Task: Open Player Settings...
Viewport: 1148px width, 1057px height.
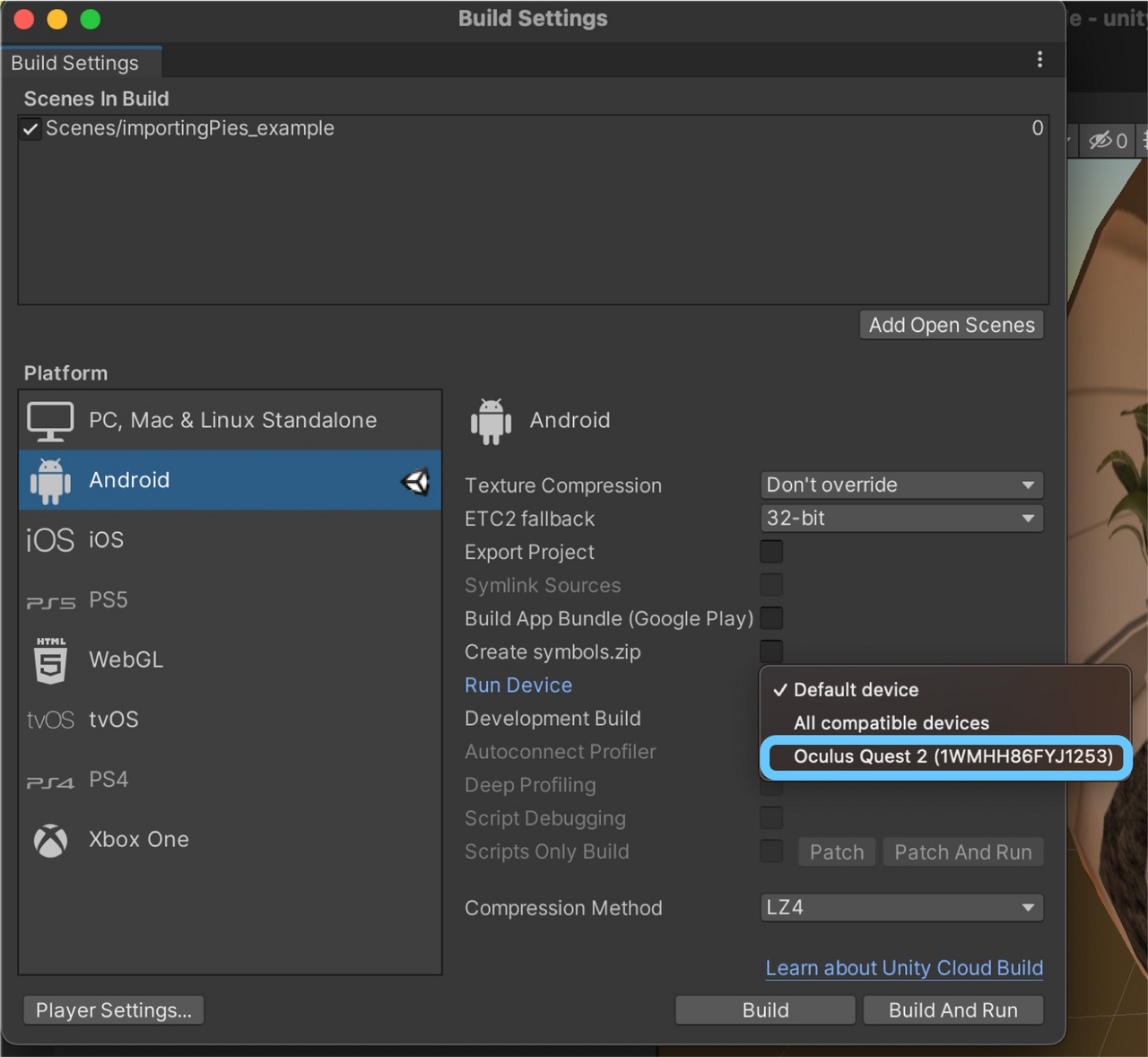Action: click(114, 1010)
